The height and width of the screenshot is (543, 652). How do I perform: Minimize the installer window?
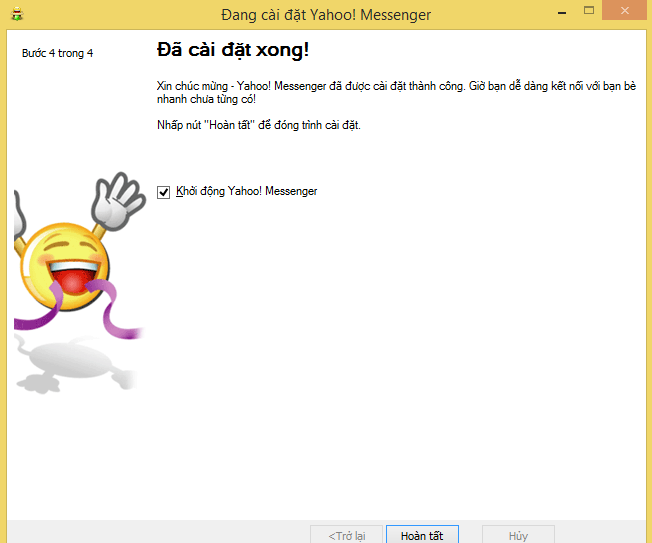tap(562, 12)
